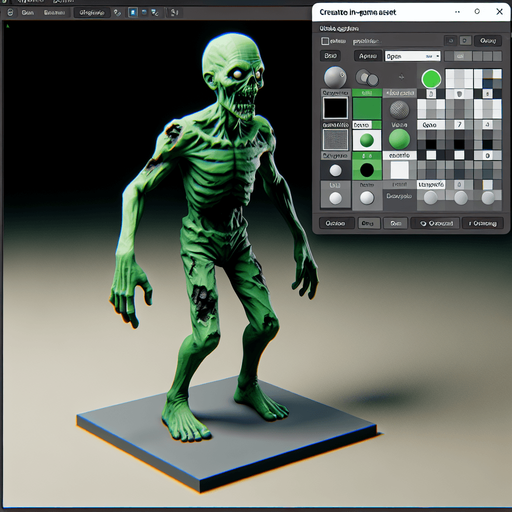The image size is (512, 512).
Task: Select the large gray sphere preview
Action: tap(335, 77)
